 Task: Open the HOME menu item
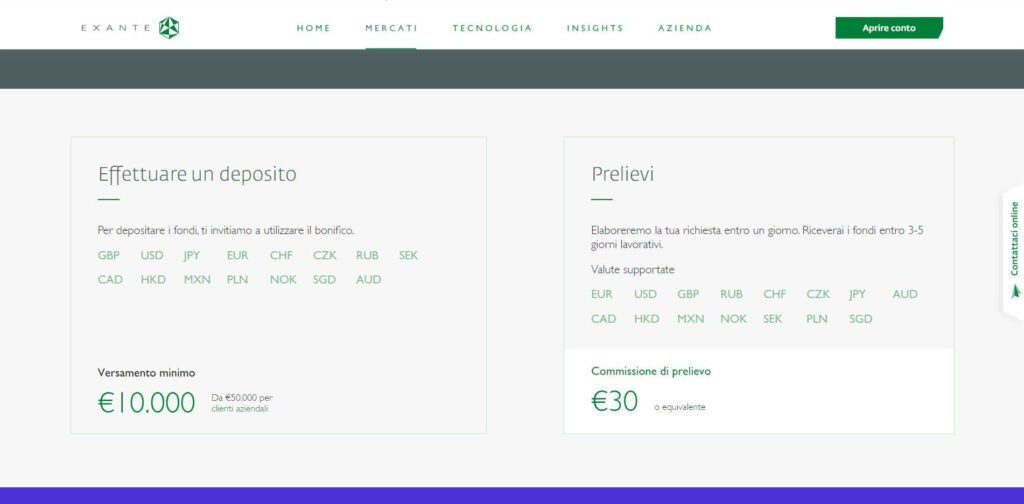313,28
